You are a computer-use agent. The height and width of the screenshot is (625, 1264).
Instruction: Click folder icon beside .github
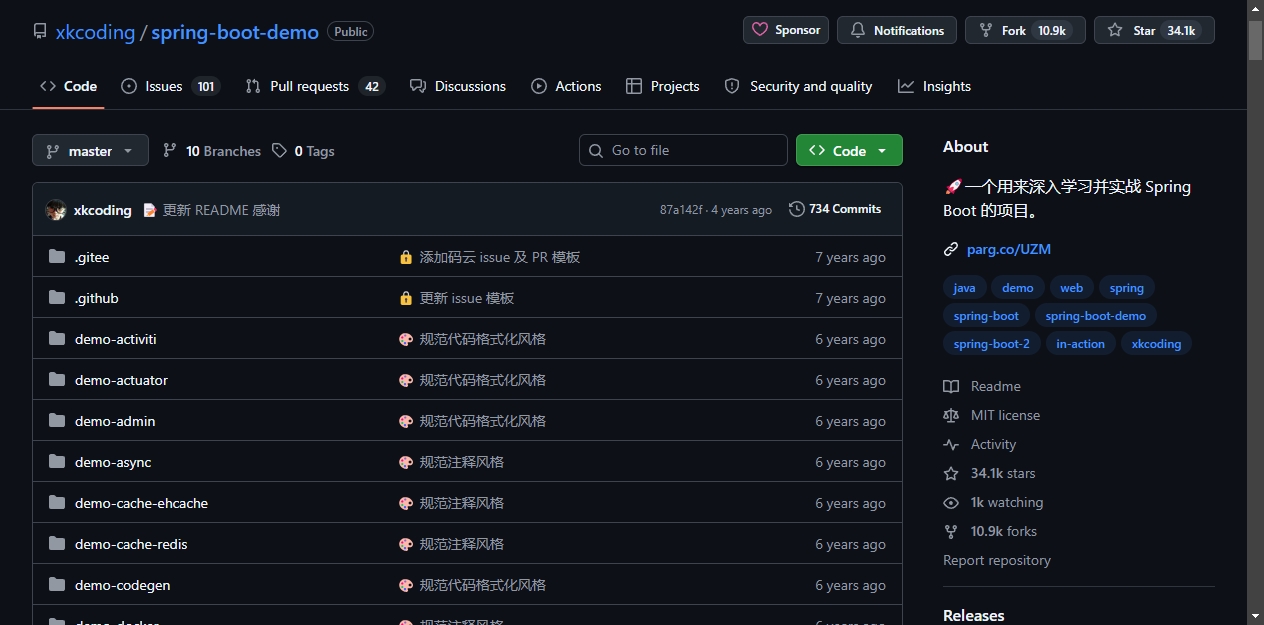pos(57,298)
